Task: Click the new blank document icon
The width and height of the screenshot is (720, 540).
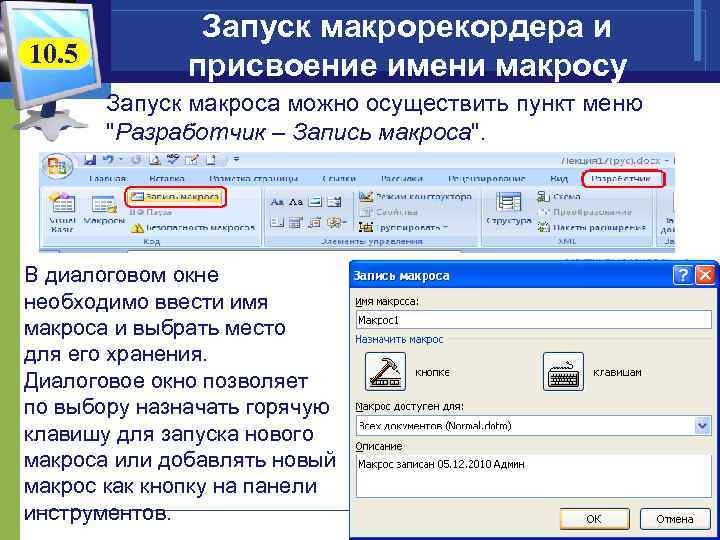Action: 210,160
